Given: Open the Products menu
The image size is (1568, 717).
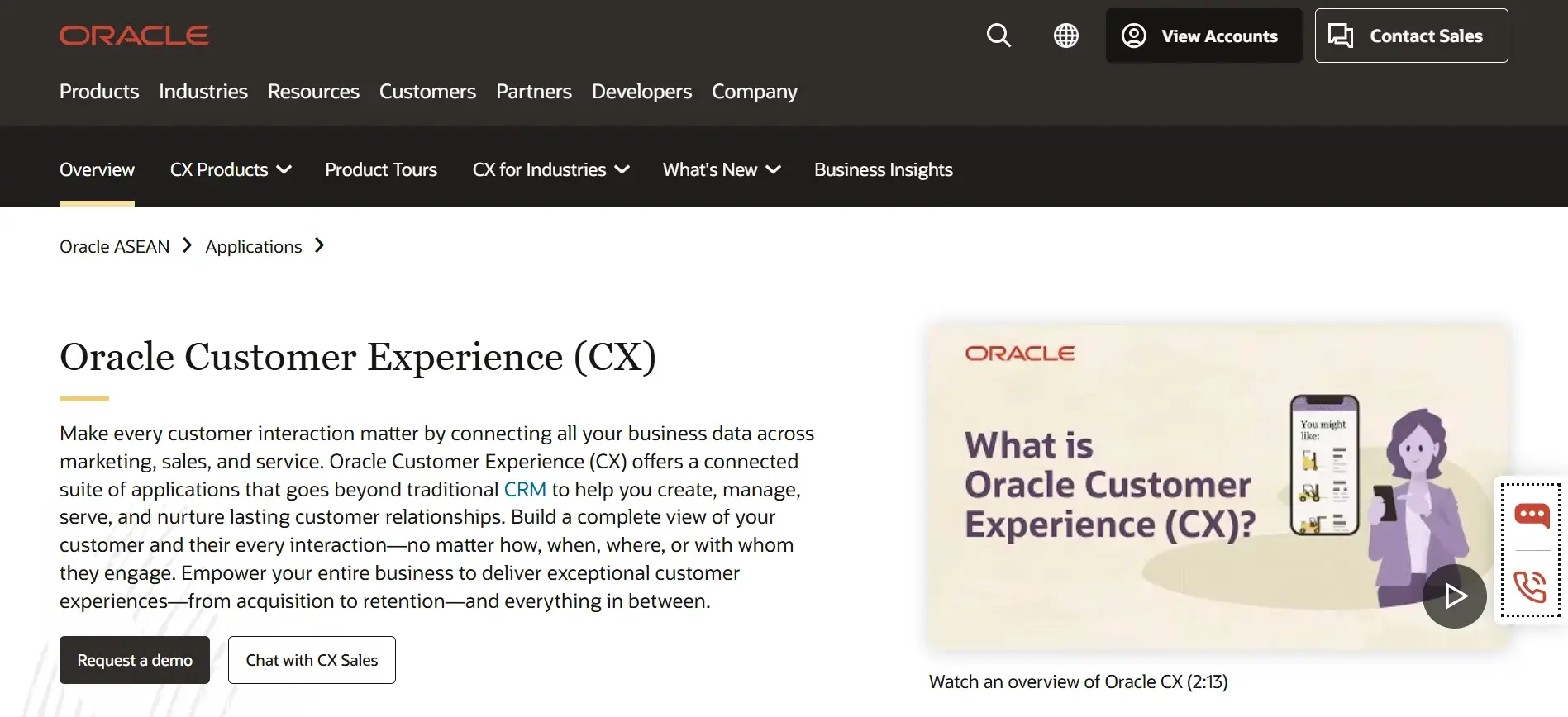Looking at the screenshot, I should 99,92.
